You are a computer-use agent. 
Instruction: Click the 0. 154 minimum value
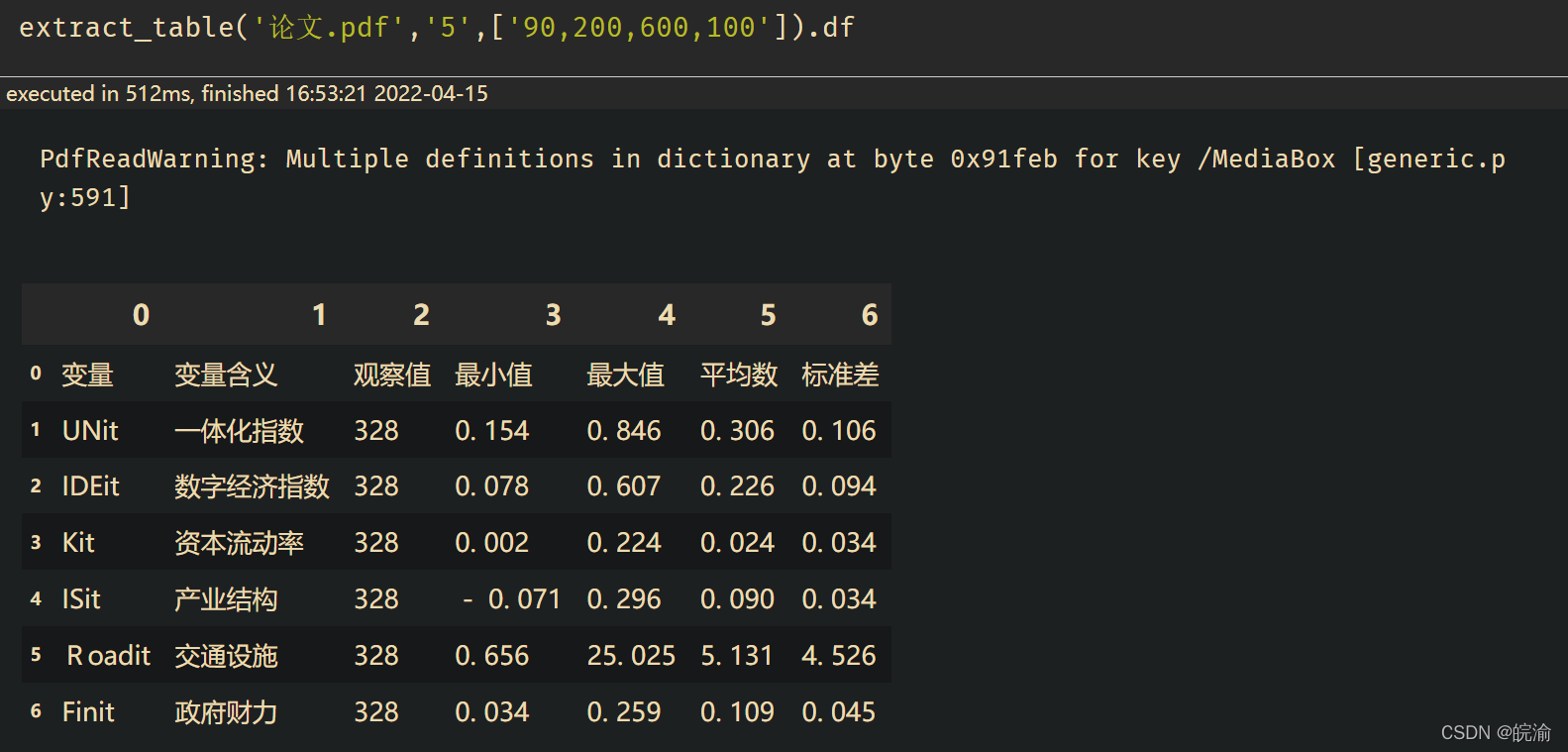(492, 430)
